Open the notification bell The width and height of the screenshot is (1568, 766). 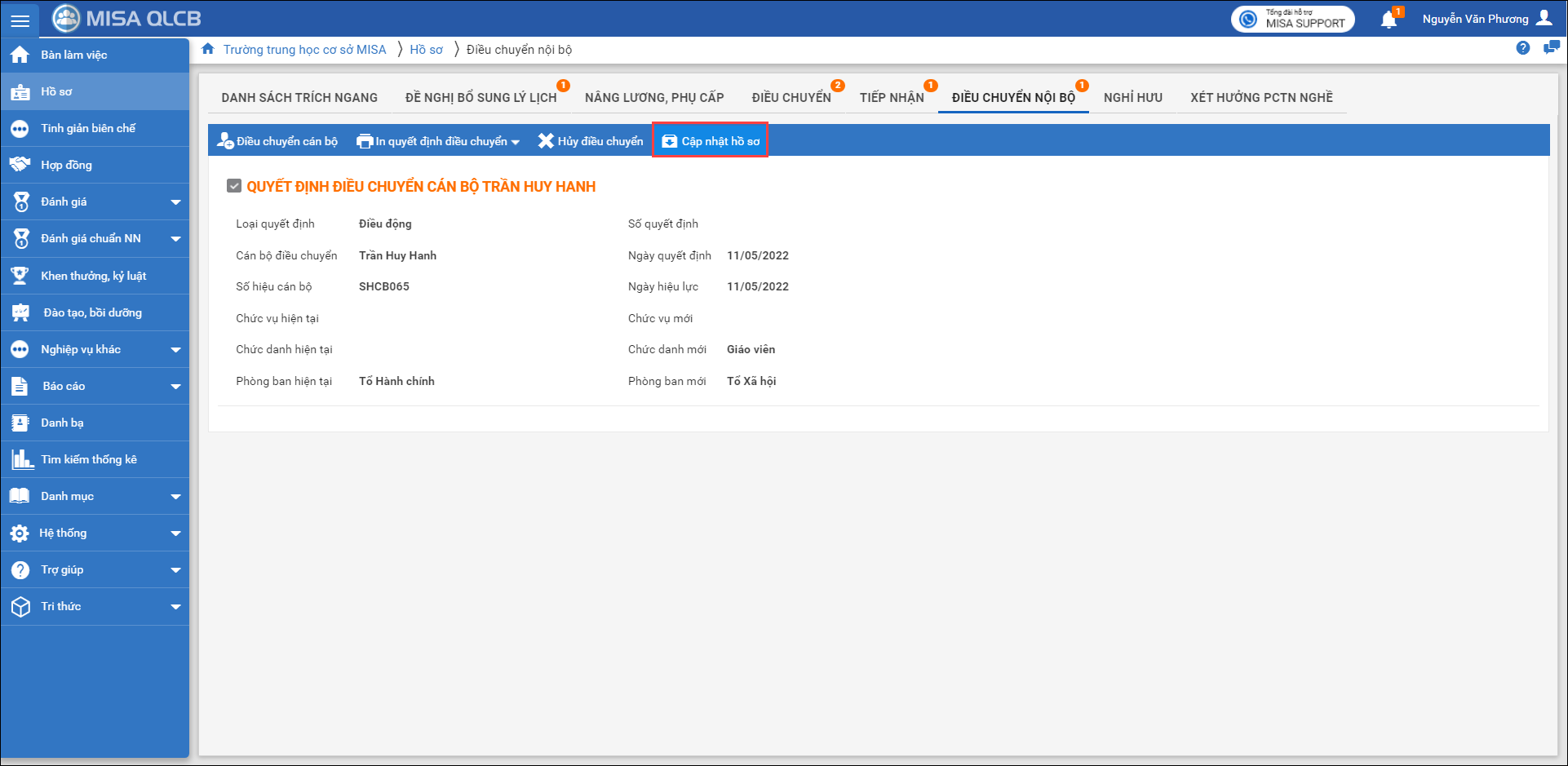(x=1389, y=20)
